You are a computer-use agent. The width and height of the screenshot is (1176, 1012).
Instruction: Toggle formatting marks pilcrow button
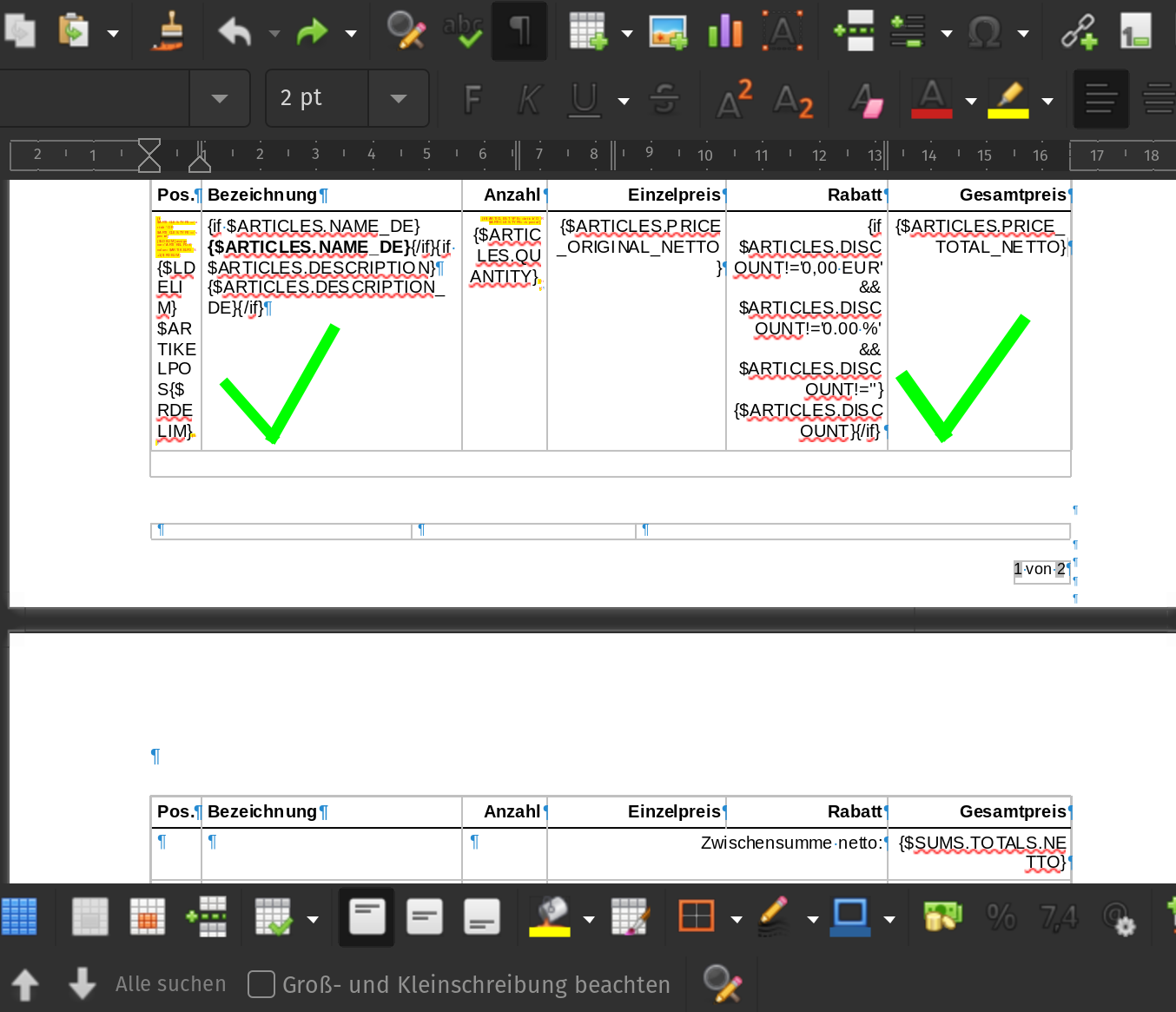(519, 32)
